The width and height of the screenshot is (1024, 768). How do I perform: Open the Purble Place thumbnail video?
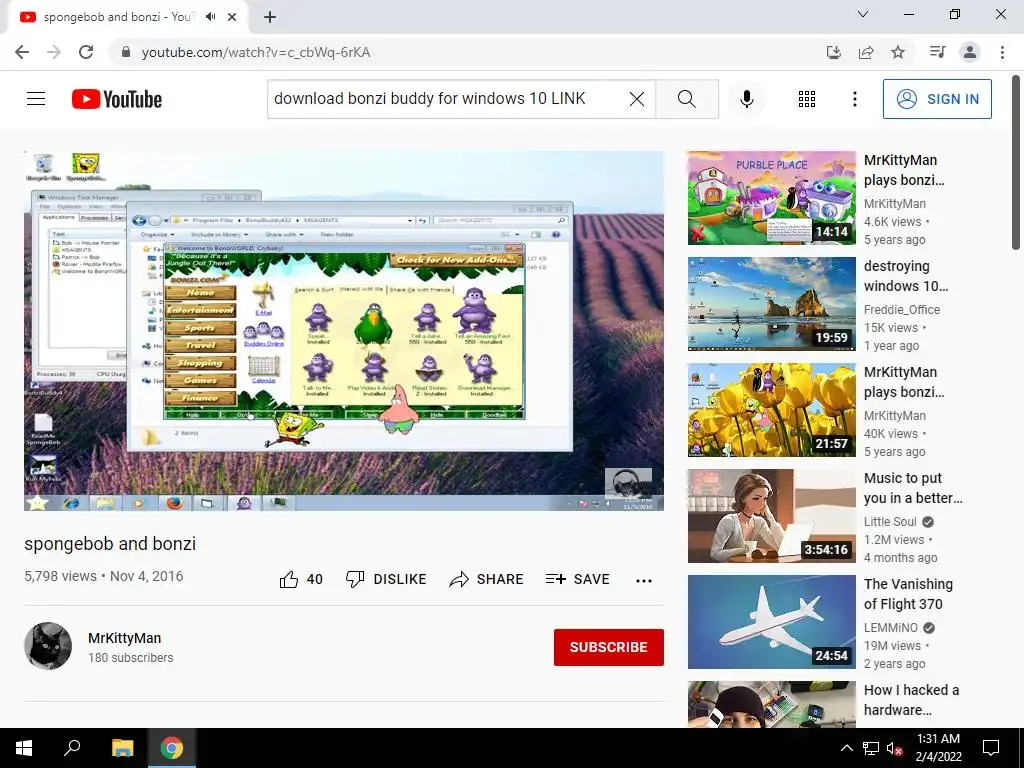tap(771, 198)
